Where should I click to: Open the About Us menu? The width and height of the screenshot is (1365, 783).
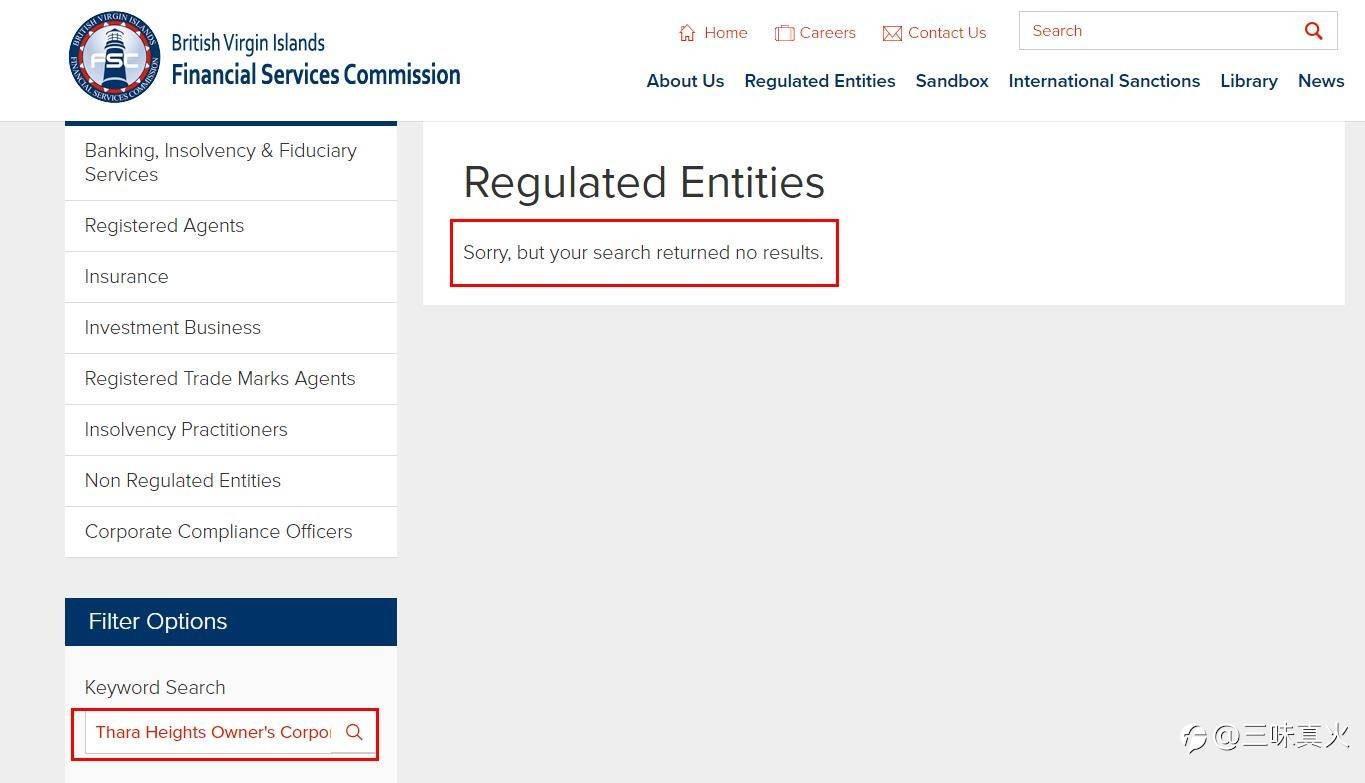pyautogui.click(x=685, y=81)
